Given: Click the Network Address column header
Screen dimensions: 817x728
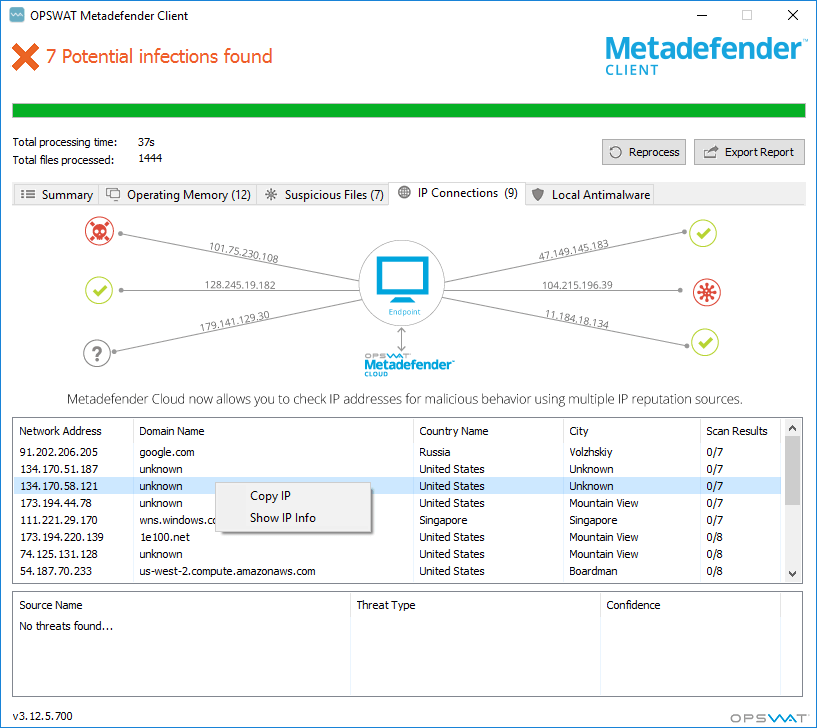Looking at the screenshot, I should (73, 431).
